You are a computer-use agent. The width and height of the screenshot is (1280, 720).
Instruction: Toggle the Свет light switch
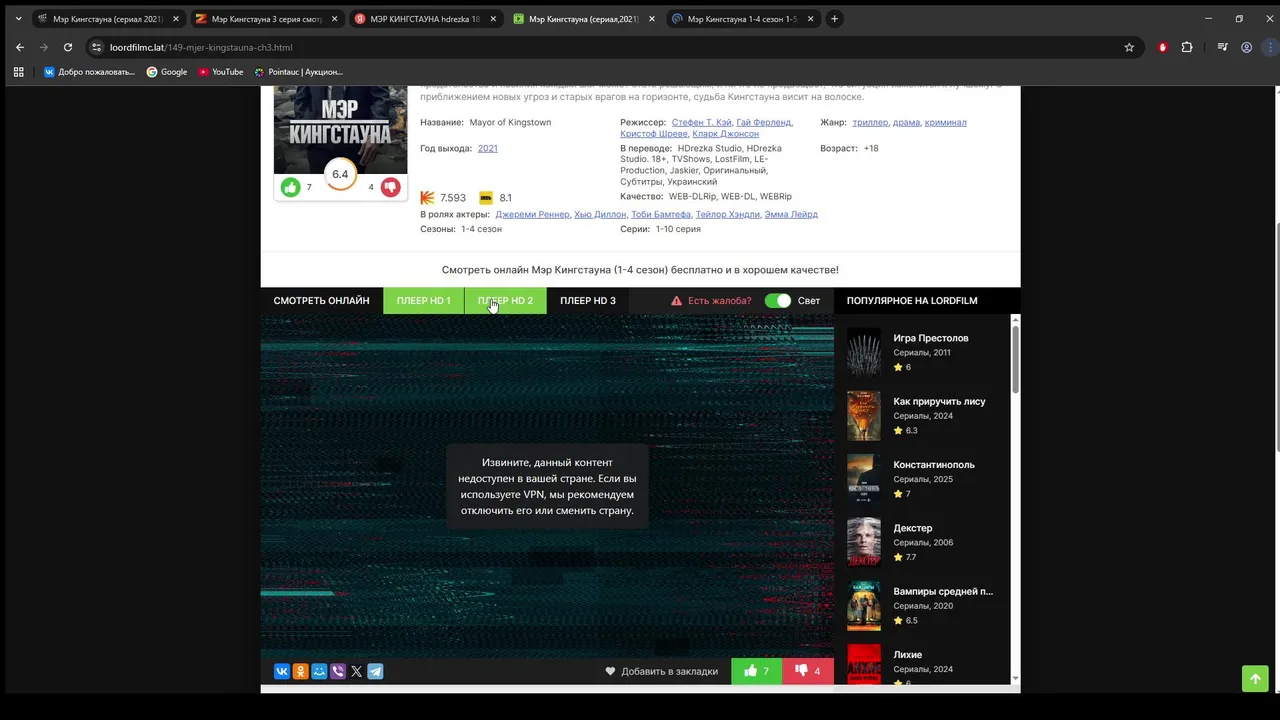778,301
